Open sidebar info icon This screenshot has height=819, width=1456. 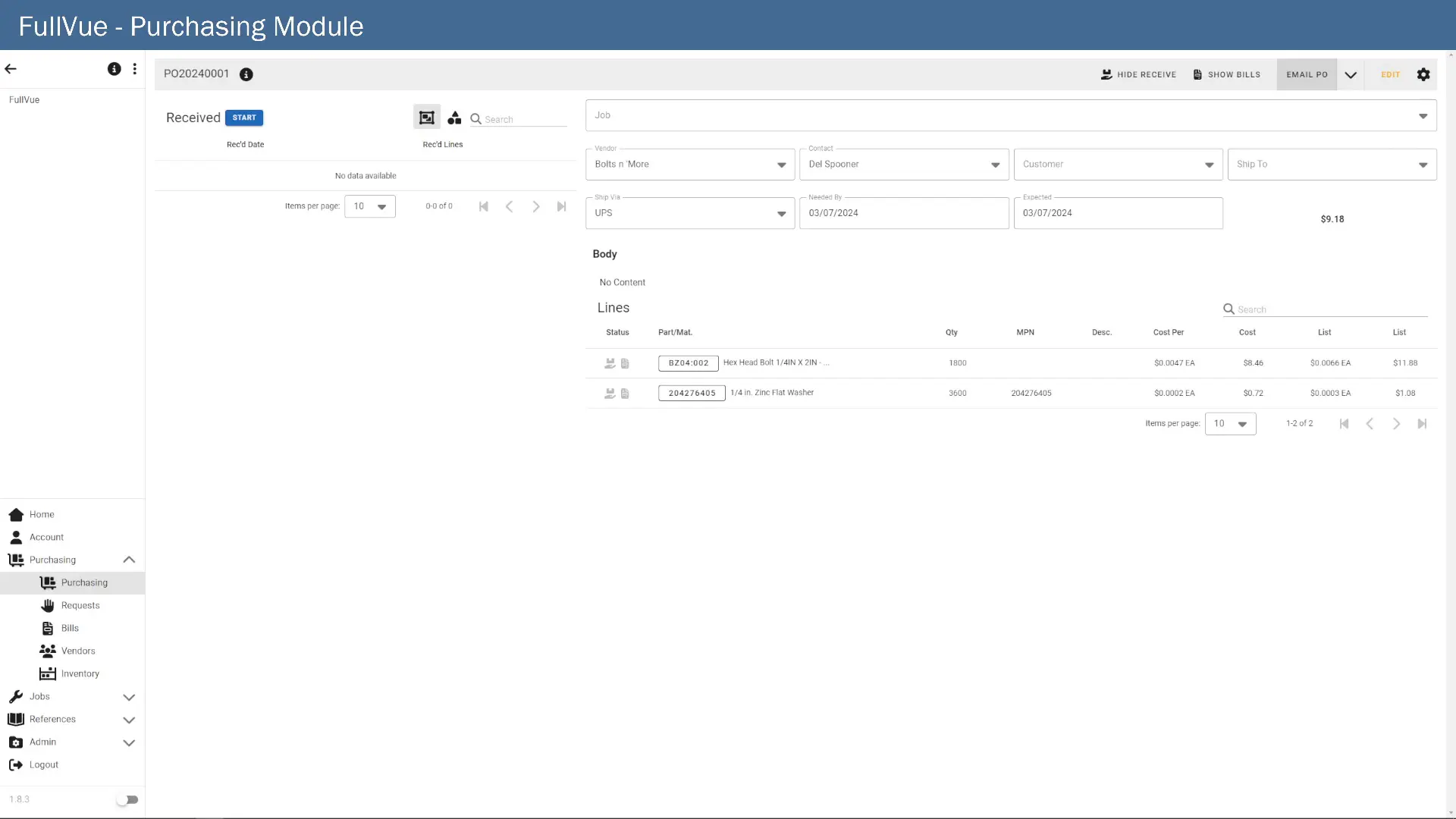[114, 69]
